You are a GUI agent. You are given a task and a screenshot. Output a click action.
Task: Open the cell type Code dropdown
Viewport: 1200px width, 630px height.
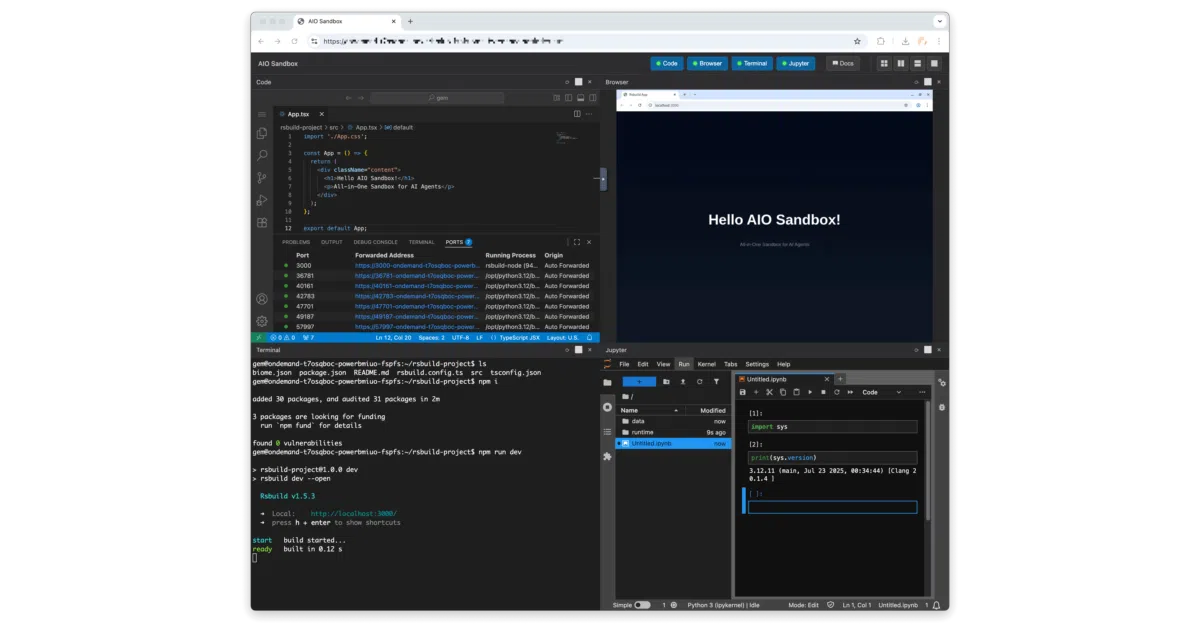click(882, 392)
